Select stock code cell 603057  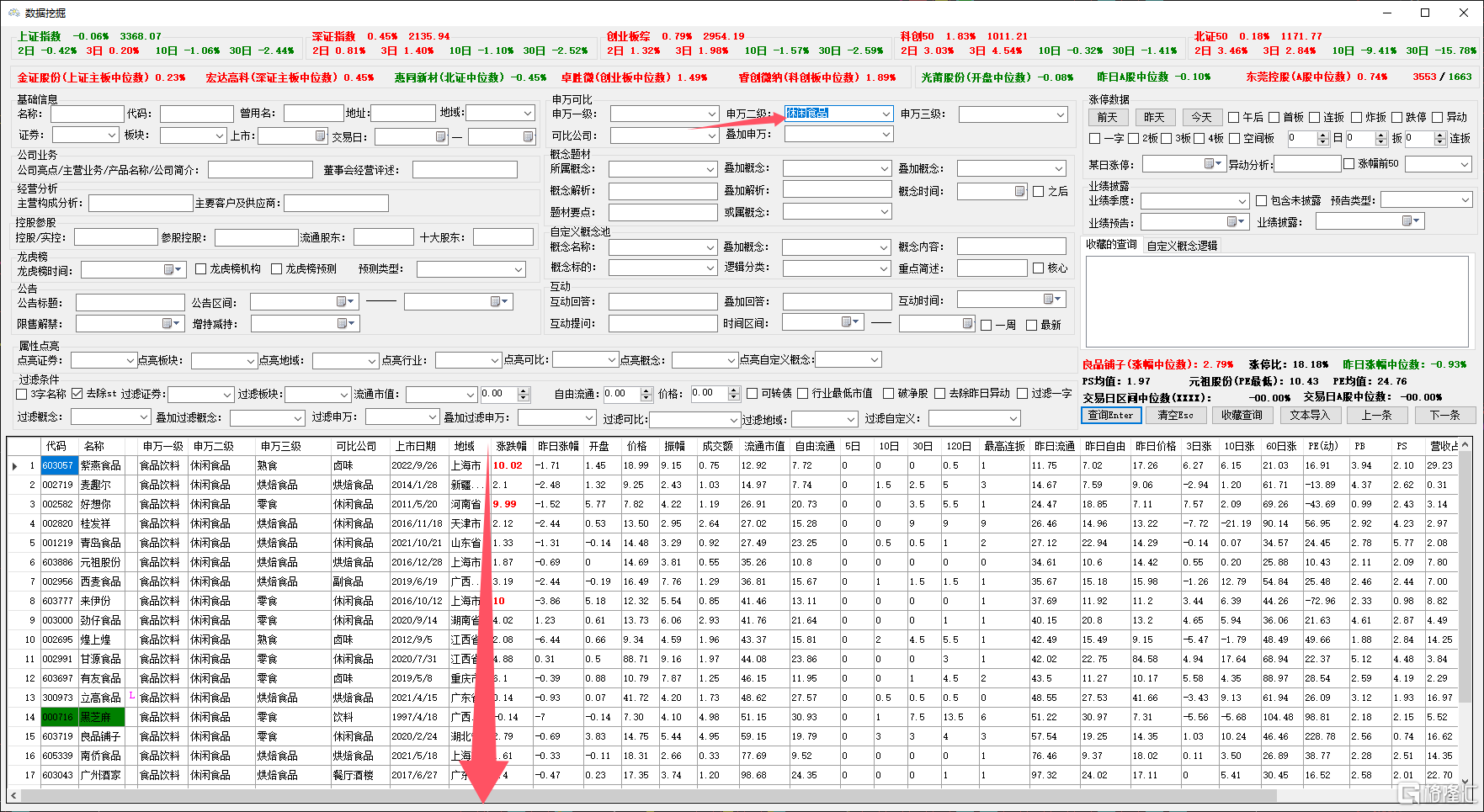(58, 465)
